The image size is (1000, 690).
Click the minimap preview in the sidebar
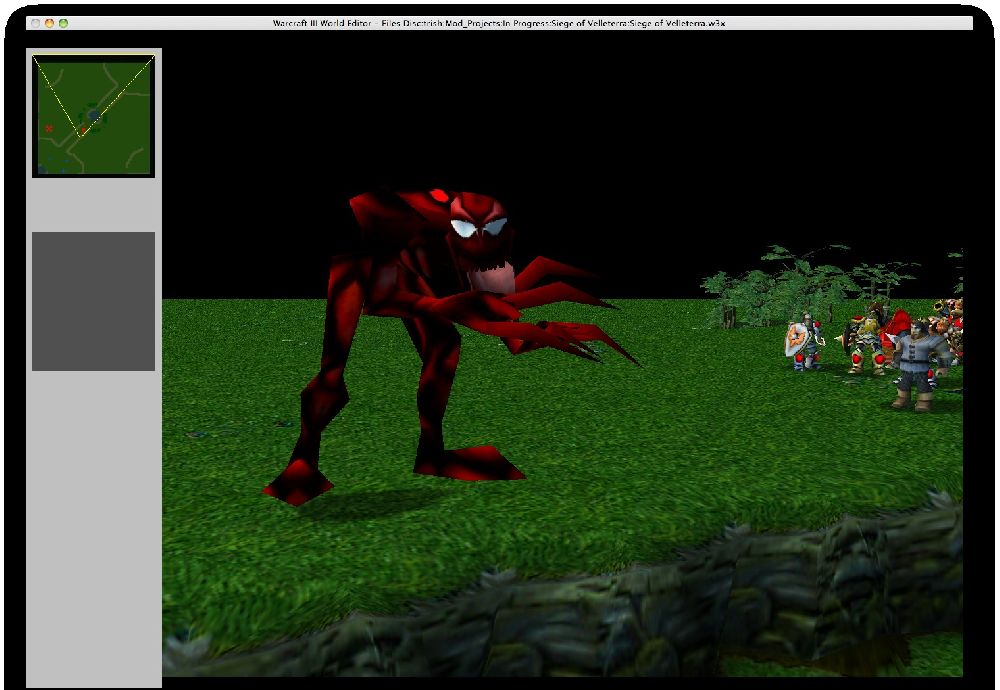click(93, 115)
